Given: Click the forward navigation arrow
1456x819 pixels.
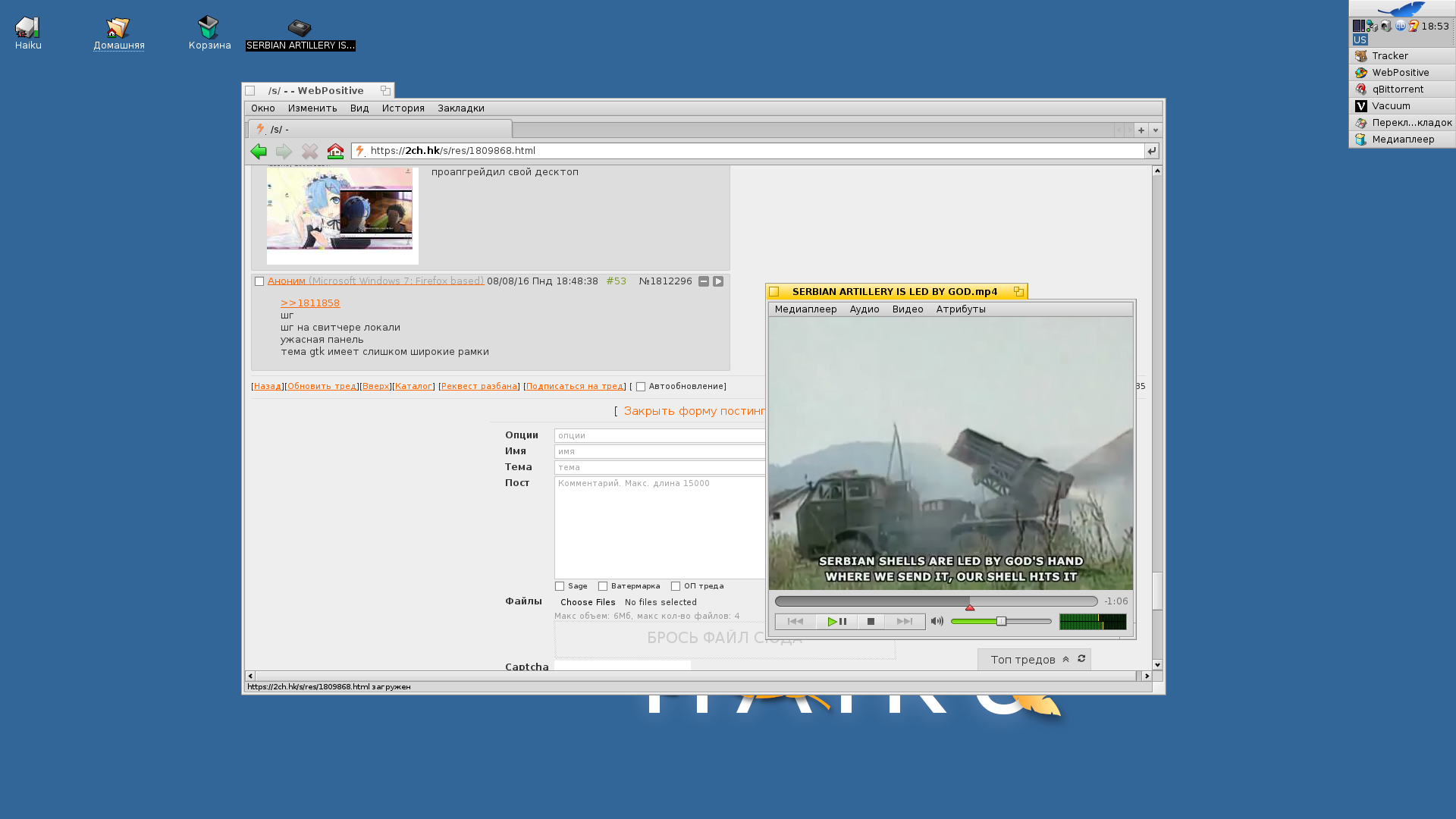Looking at the screenshot, I should point(284,151).
